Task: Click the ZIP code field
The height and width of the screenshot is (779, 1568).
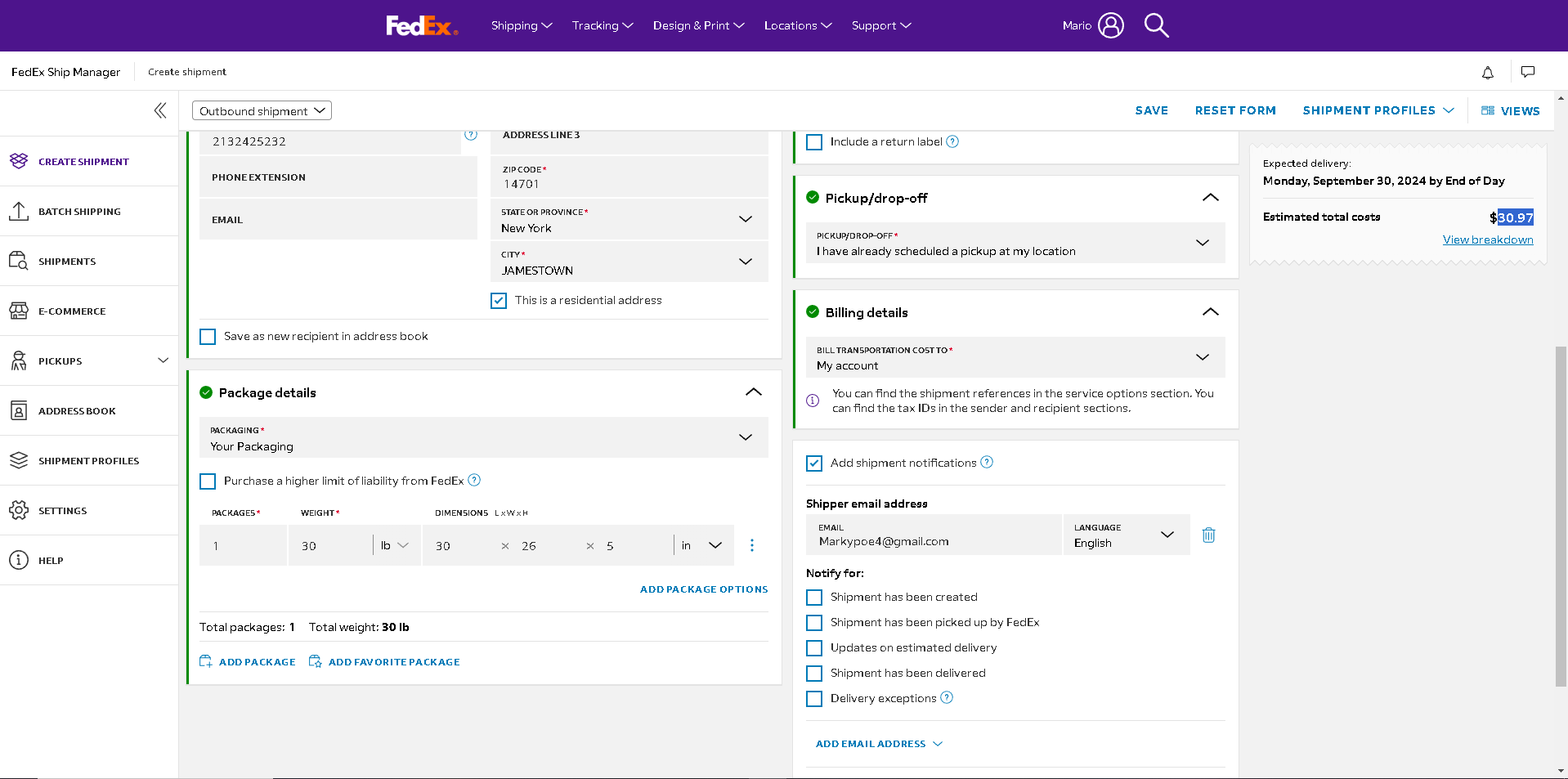Action: click(x=629, y=177)
